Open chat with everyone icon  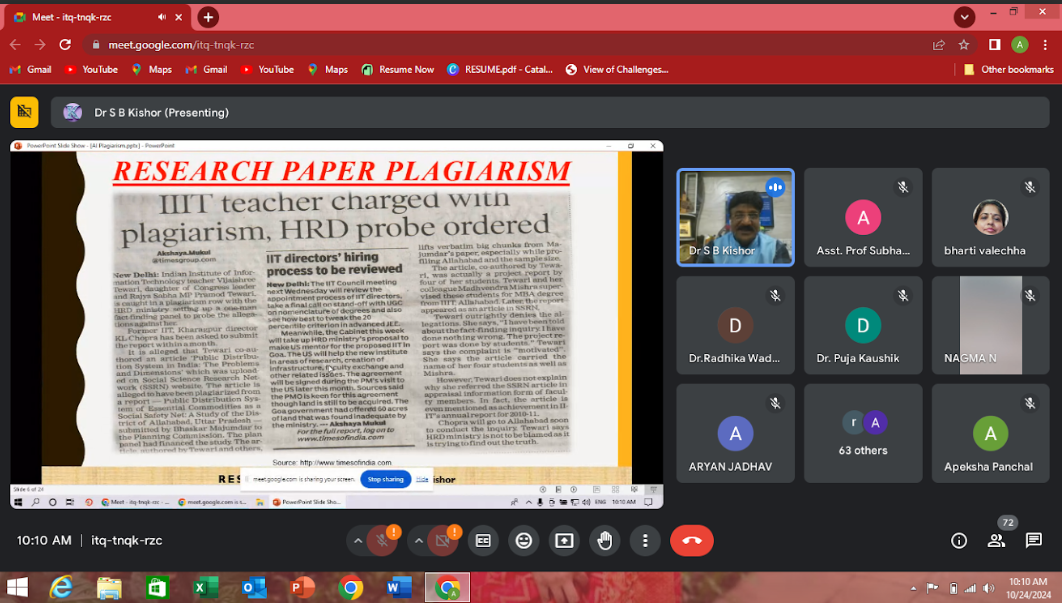(1034, 541)
